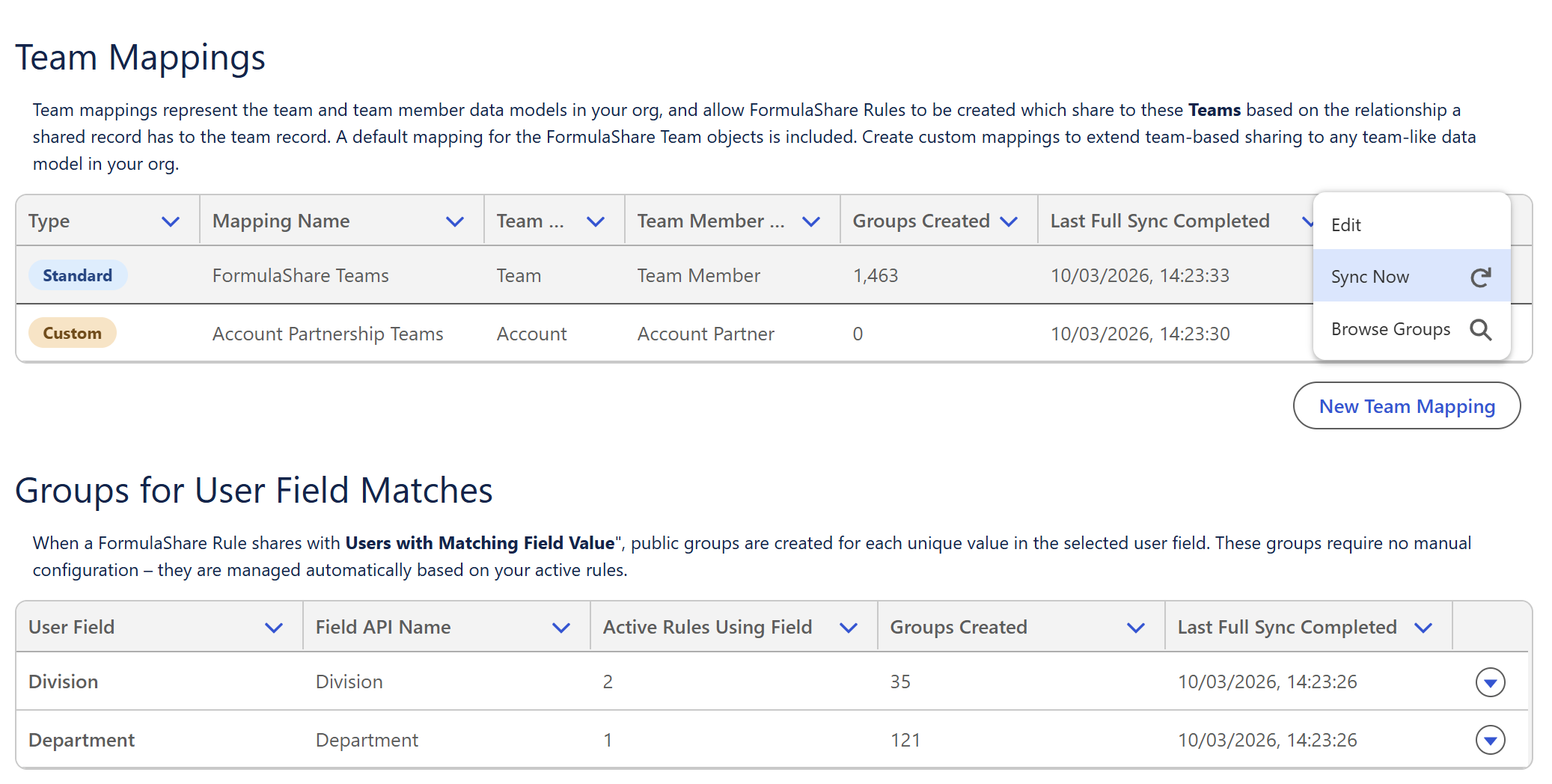Expand the Mapping Name column menu
This screenshot has width=1552, height=784.
pos(455,222)
